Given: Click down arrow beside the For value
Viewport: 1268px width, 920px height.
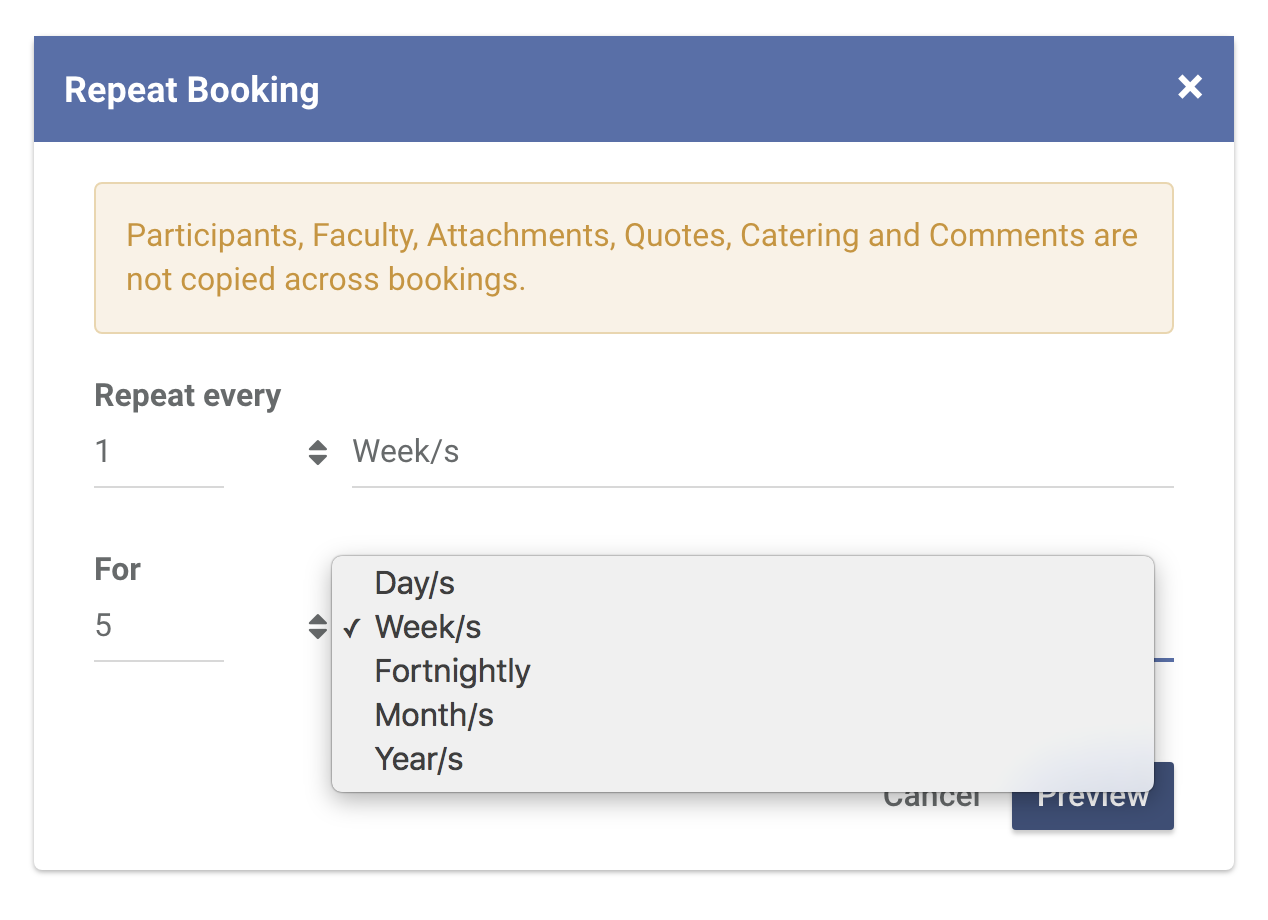Looking at the screenshot, I should pos(317,634).
